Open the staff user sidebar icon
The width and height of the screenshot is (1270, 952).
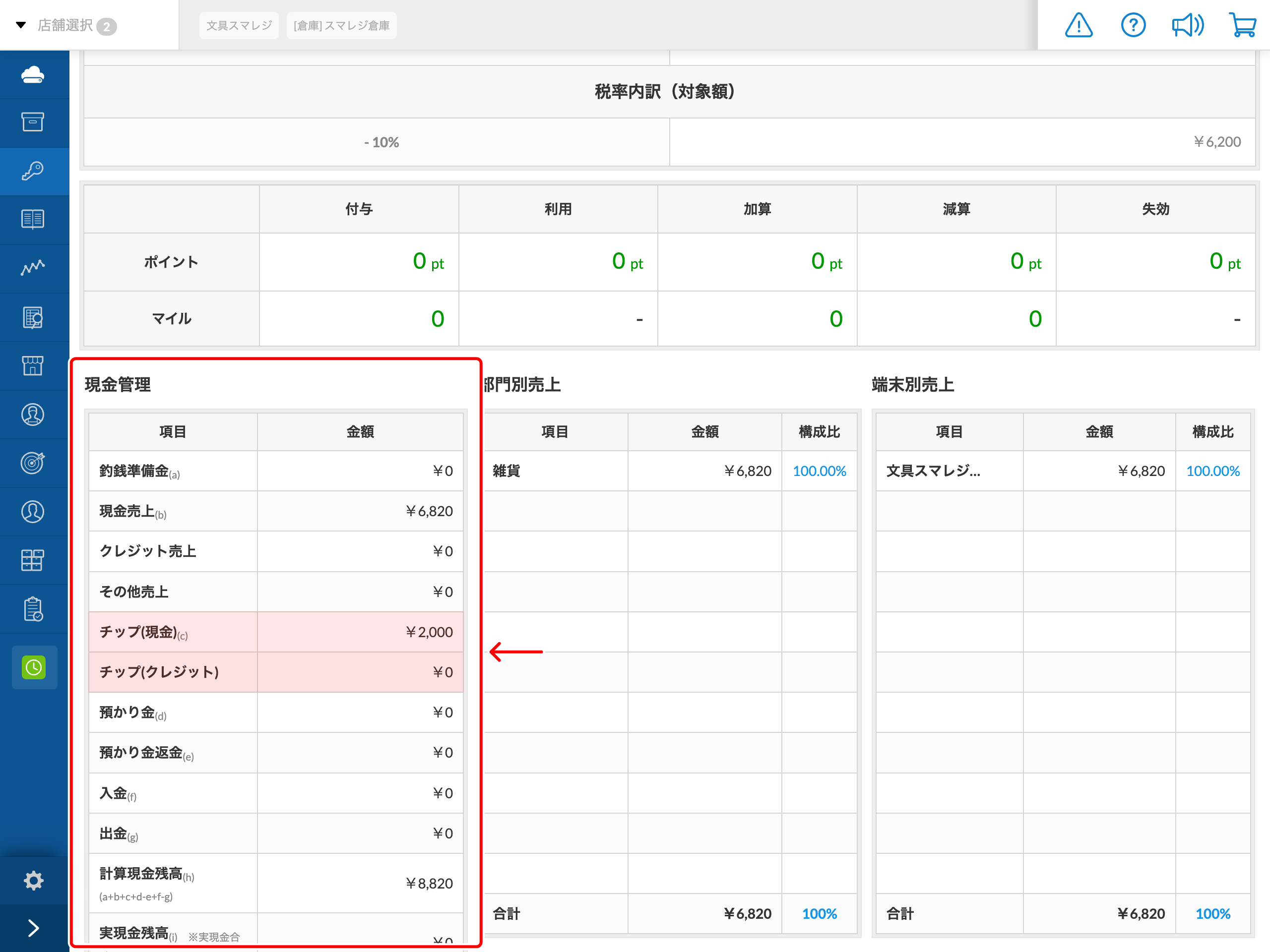click(33, 511)
